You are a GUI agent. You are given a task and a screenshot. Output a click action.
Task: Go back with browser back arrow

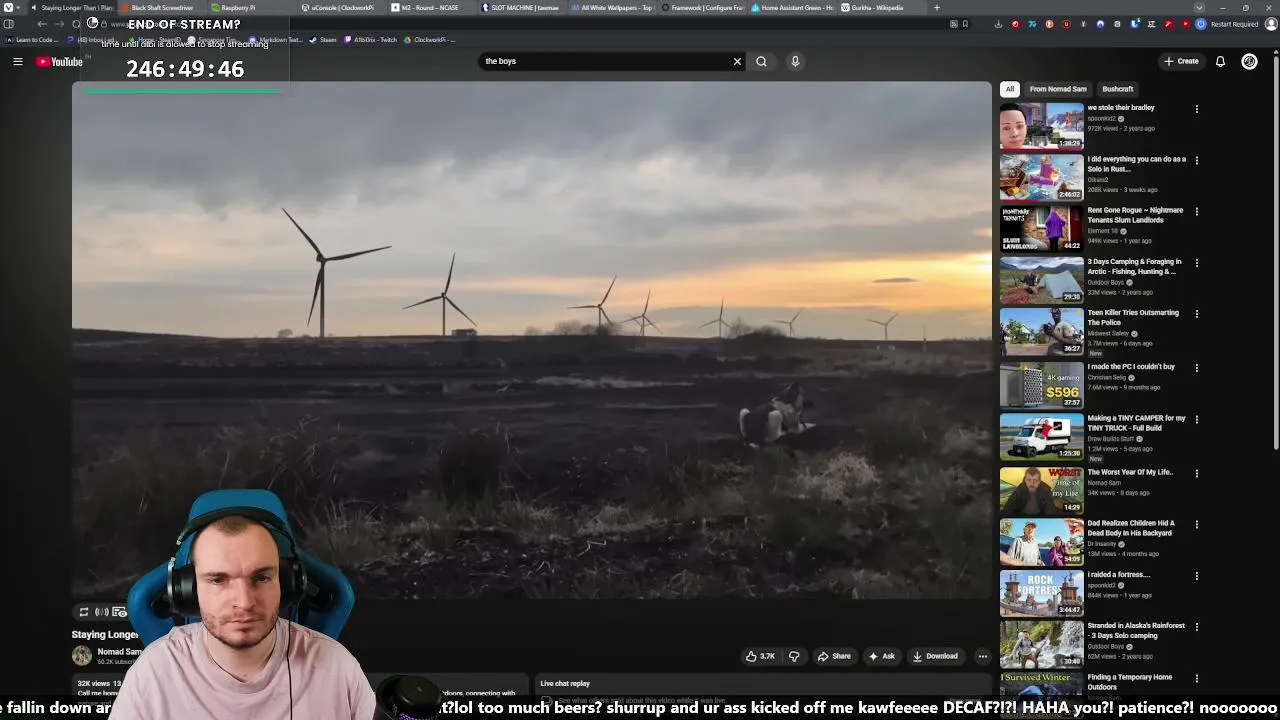(42, 24)
